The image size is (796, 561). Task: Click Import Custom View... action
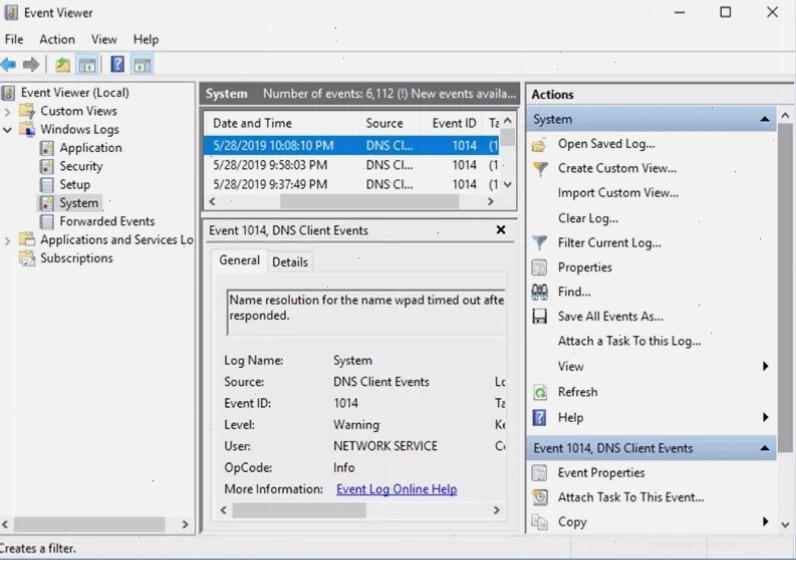[x=618, y=193]
